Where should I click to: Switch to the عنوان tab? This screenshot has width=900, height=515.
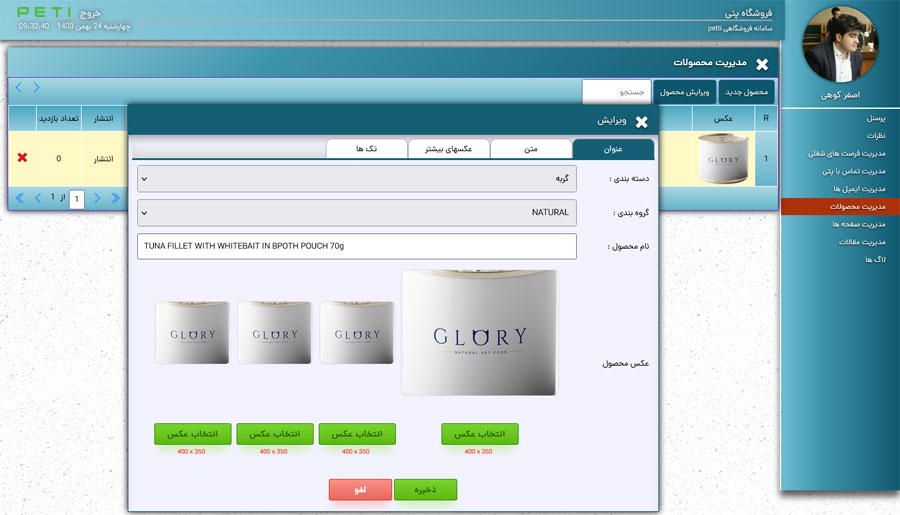(613, 149)
